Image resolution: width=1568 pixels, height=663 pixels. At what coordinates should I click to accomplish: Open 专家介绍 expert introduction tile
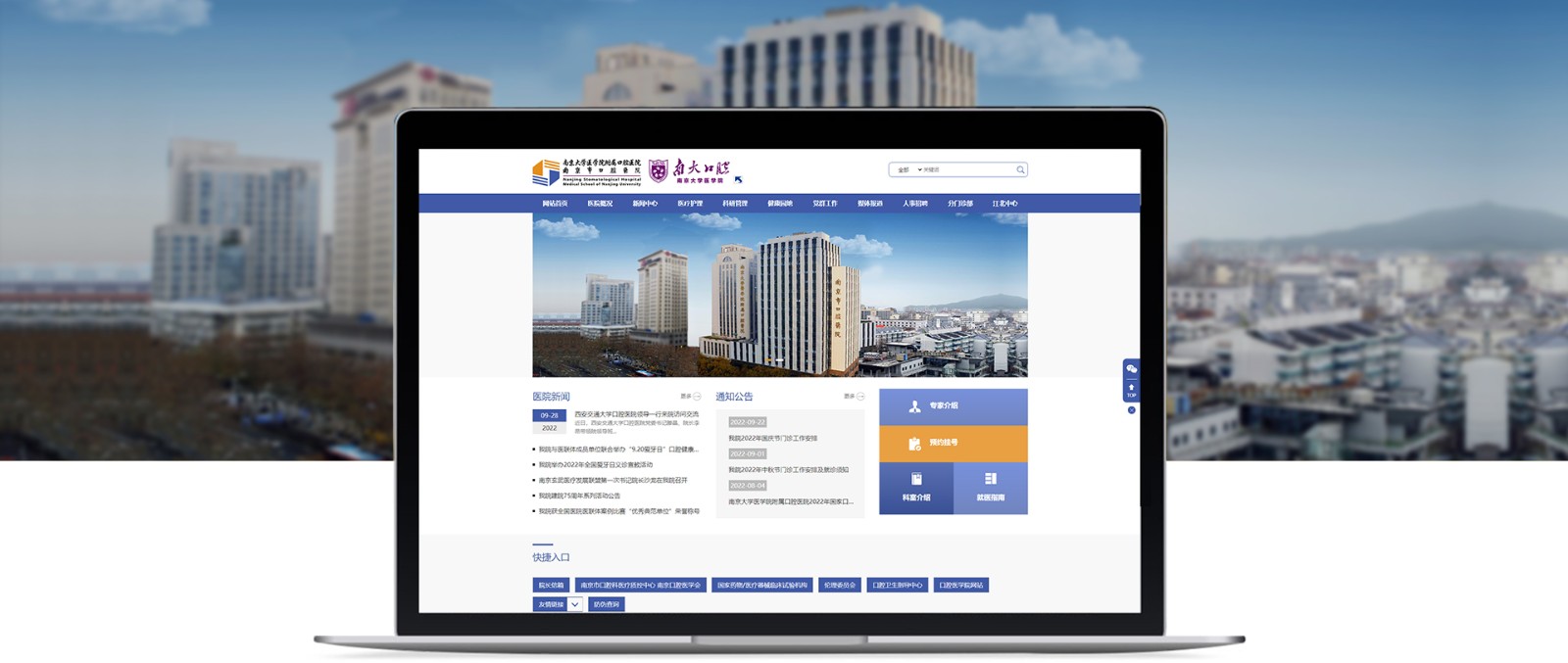point(953,406)
